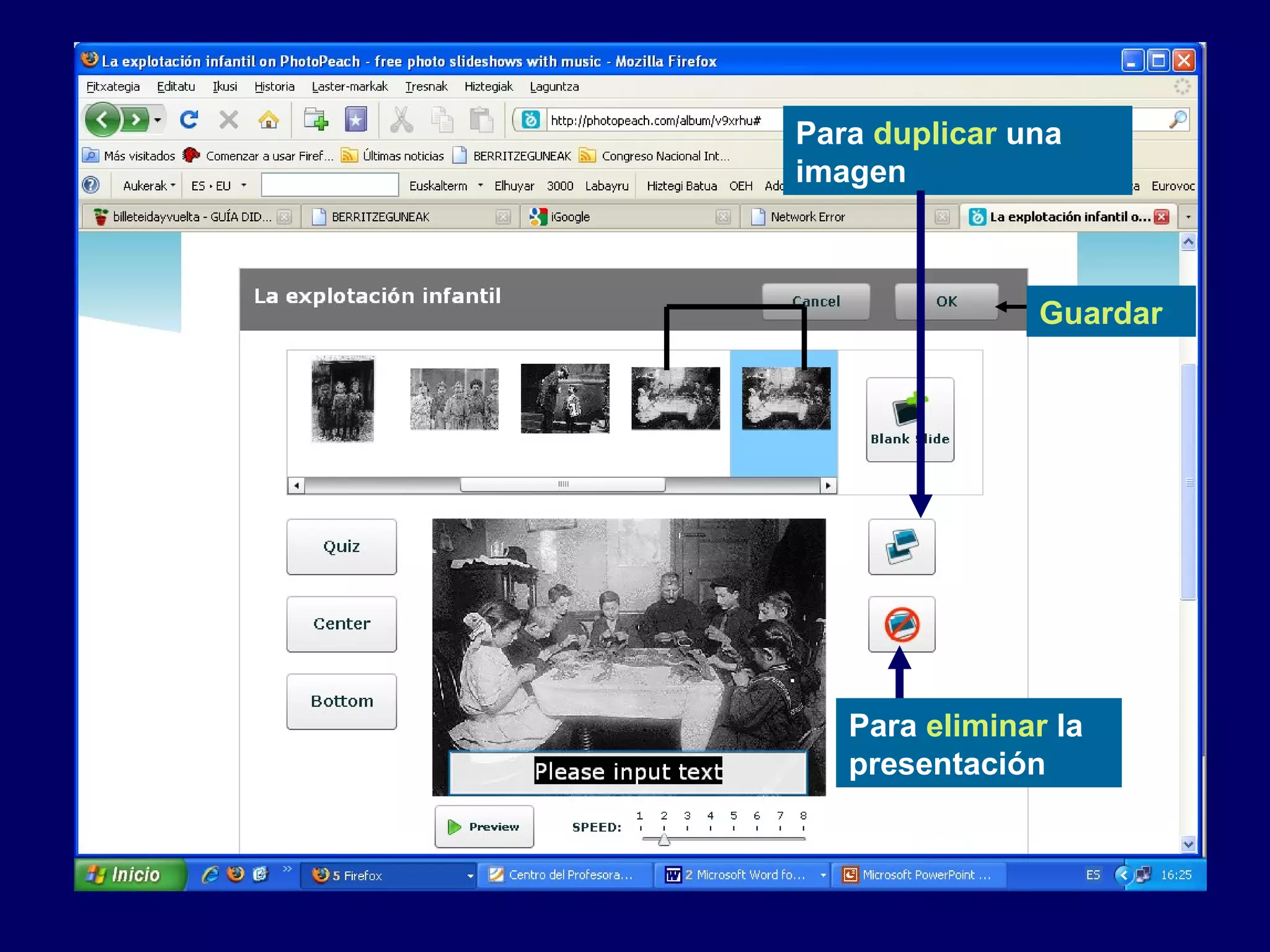
Task: Open Más visitados bookmark
Action: click(130, 156)
